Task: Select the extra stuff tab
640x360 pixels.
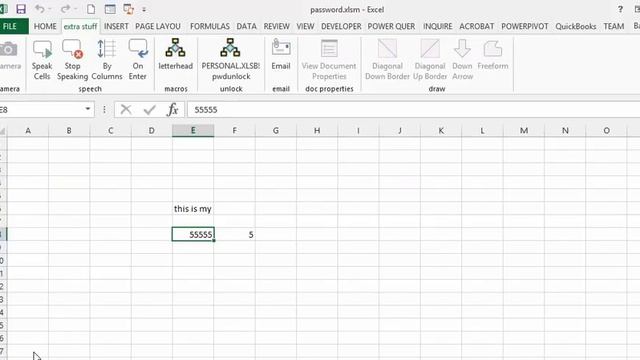Action: (80, 27)
